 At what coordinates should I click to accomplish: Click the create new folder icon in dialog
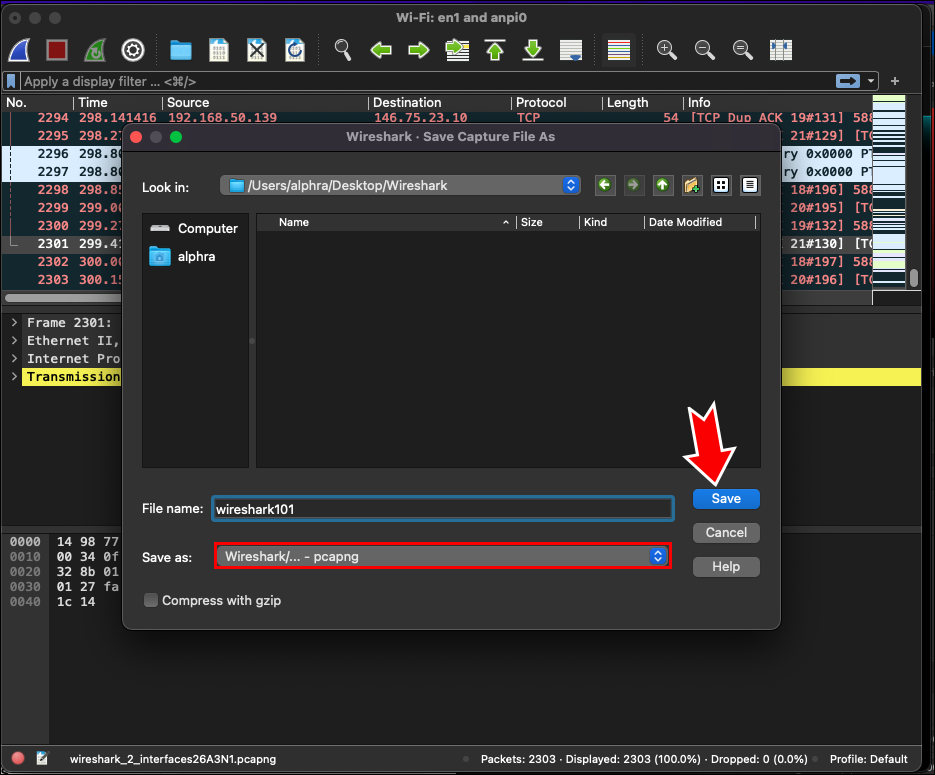[691, 185]
